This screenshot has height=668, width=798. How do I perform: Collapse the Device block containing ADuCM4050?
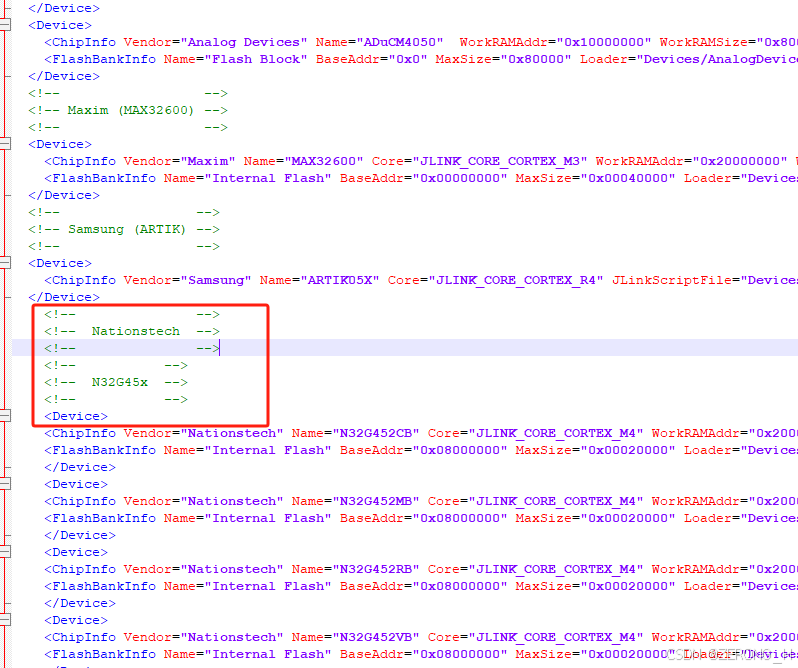(5, 24)
